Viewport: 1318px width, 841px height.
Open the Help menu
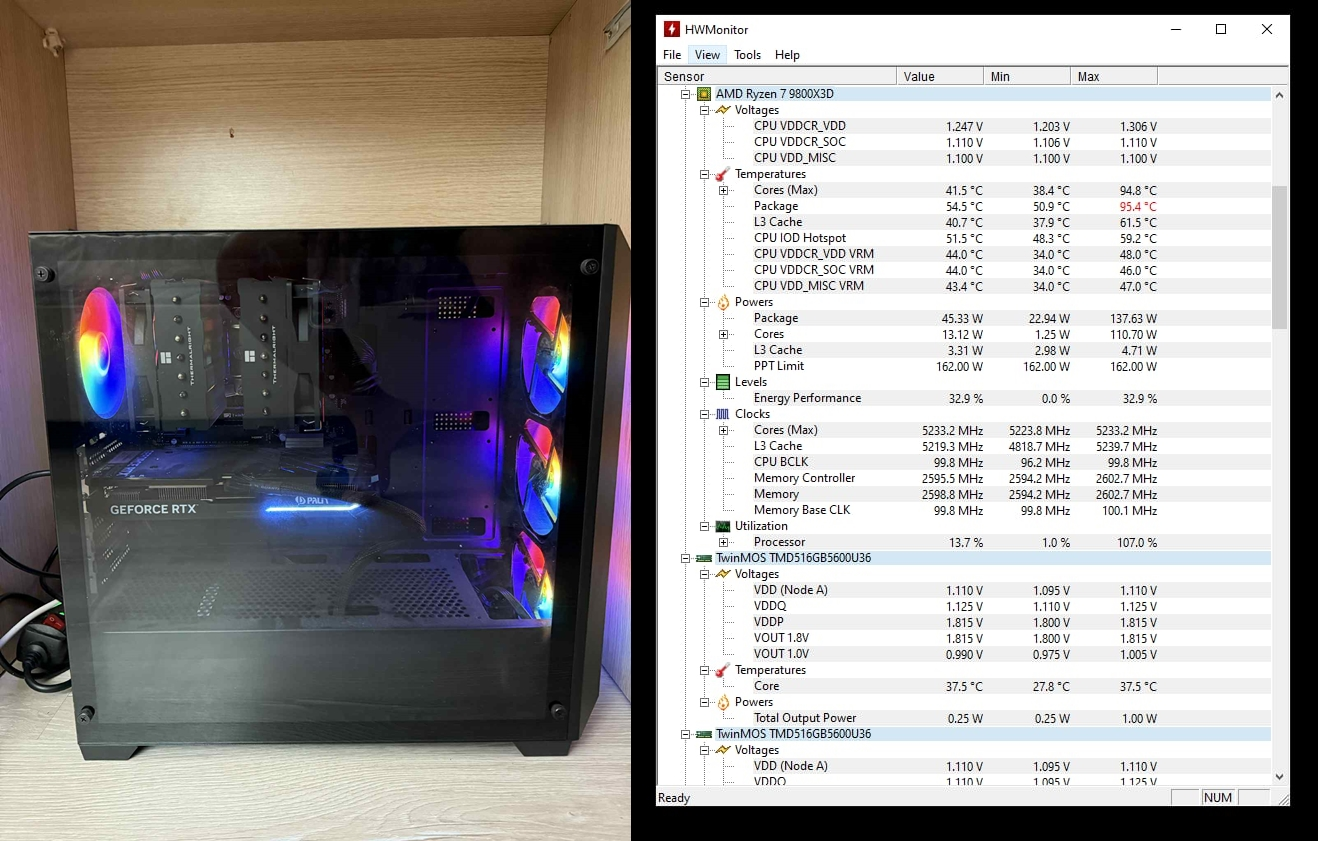pos(787,55)
